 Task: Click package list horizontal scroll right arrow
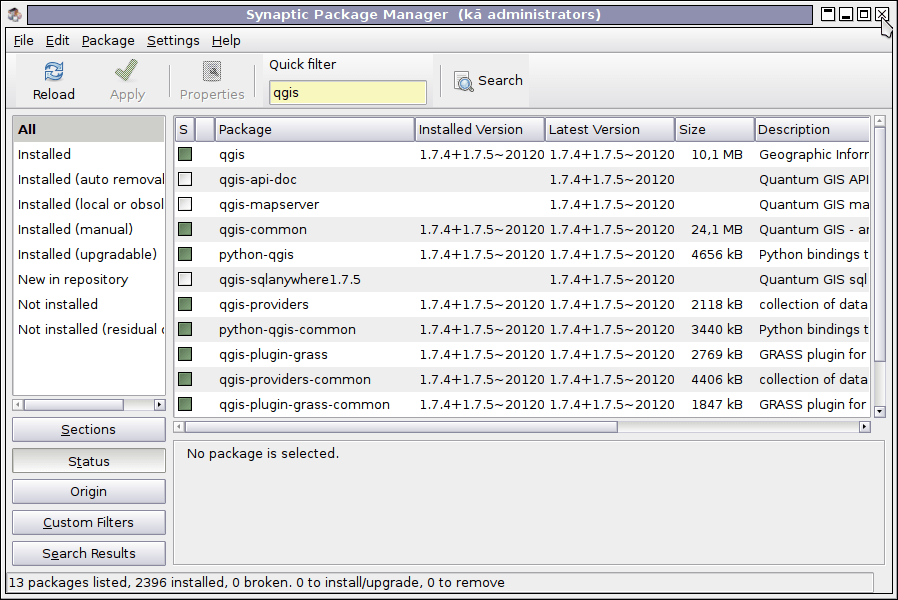tap(865, 427)
